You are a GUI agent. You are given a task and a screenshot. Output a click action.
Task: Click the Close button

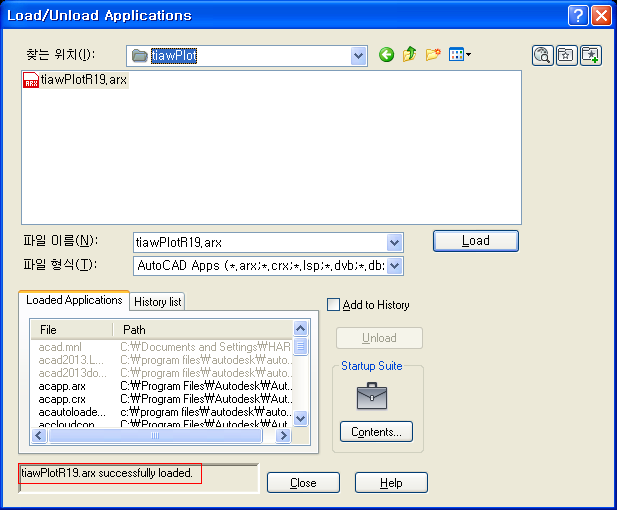click(x=303, y=482)
